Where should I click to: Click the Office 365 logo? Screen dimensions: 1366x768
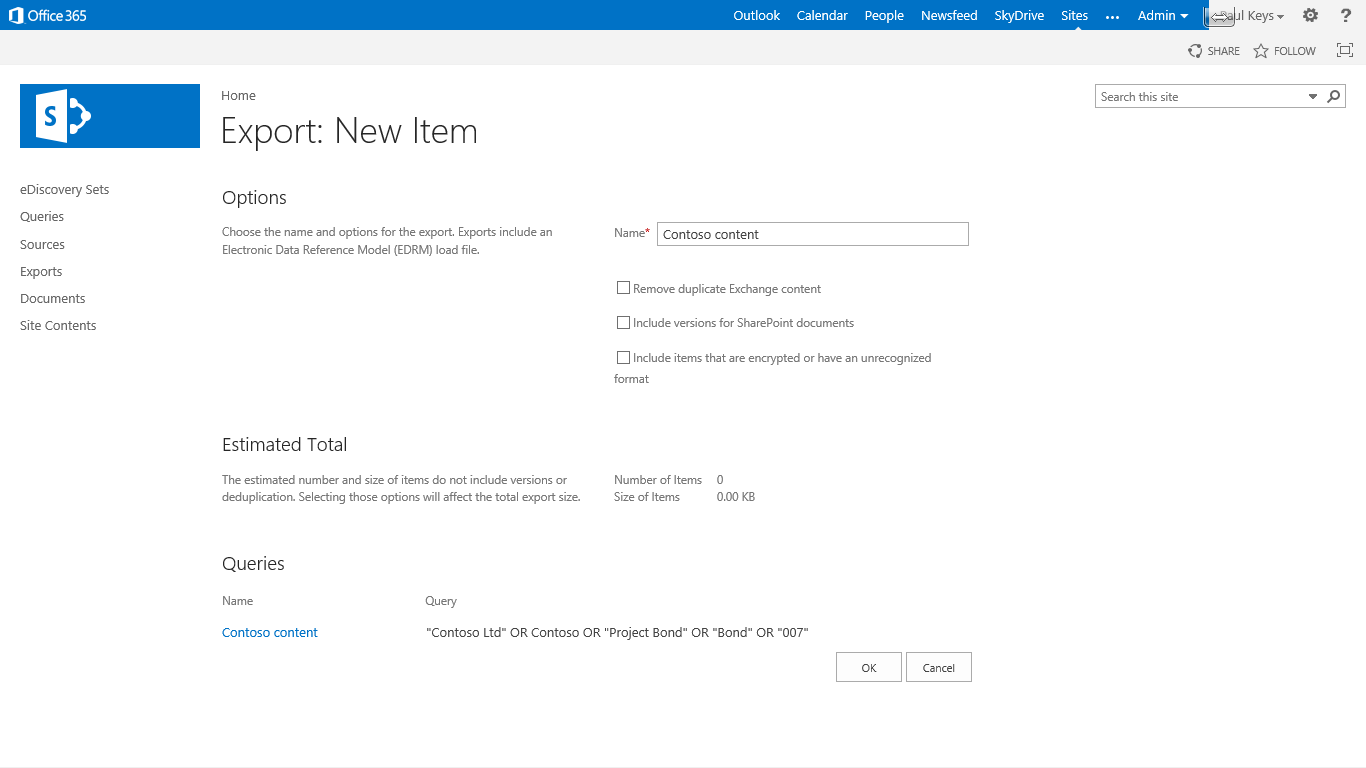(47, 15)
